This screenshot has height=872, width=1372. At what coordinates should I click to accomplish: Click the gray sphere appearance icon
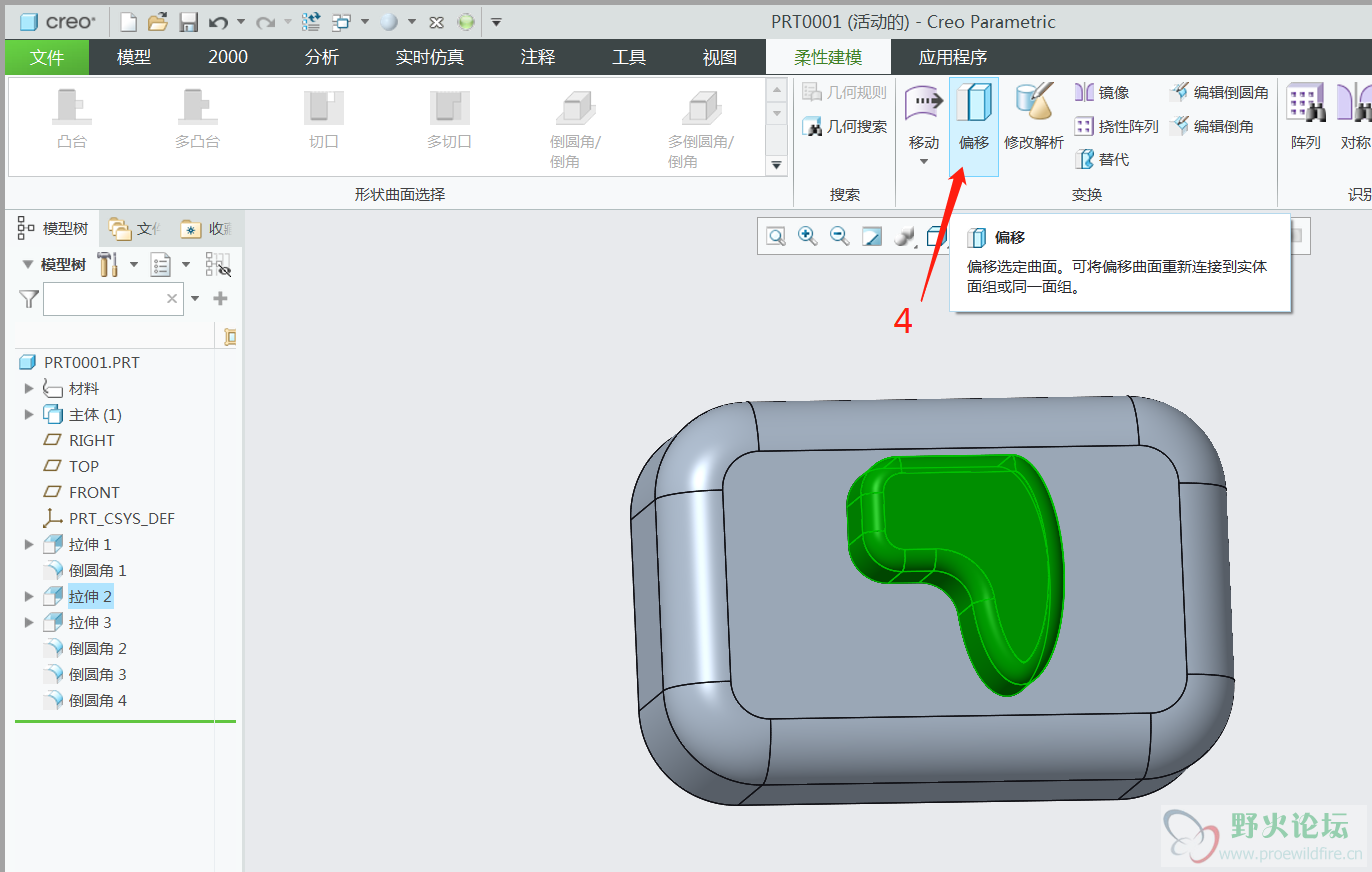click(x=389, y=21)
